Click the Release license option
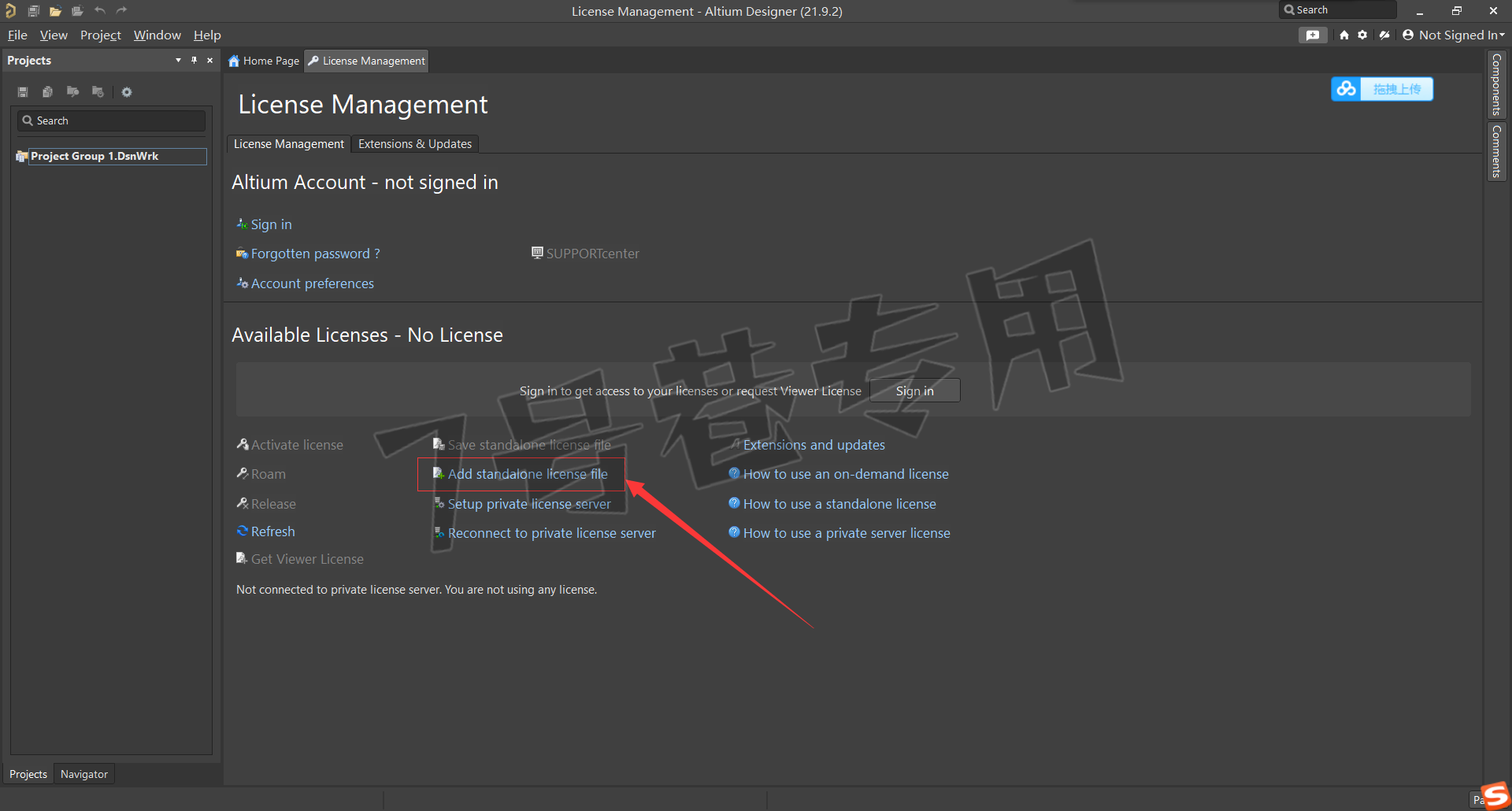 pyautogui.click(x=273, y=504)
